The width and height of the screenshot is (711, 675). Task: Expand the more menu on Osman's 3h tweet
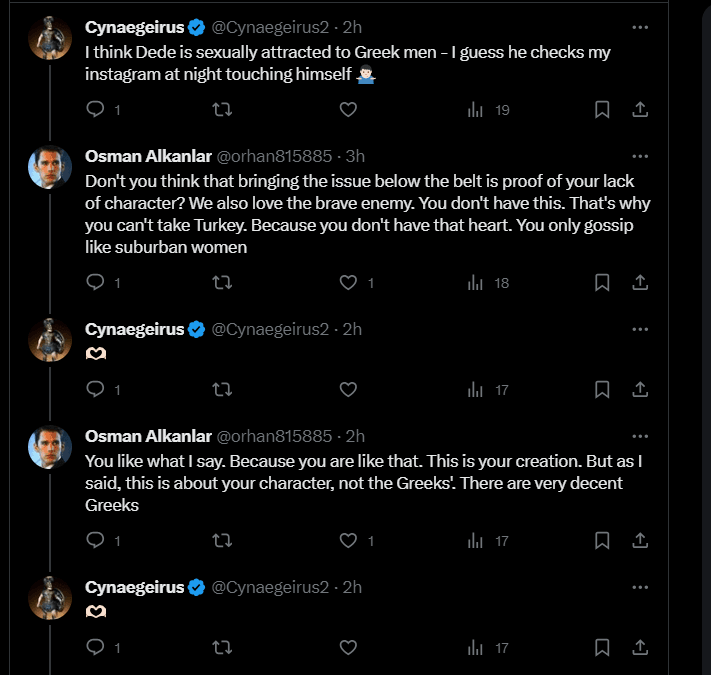(x=641, y=156)
